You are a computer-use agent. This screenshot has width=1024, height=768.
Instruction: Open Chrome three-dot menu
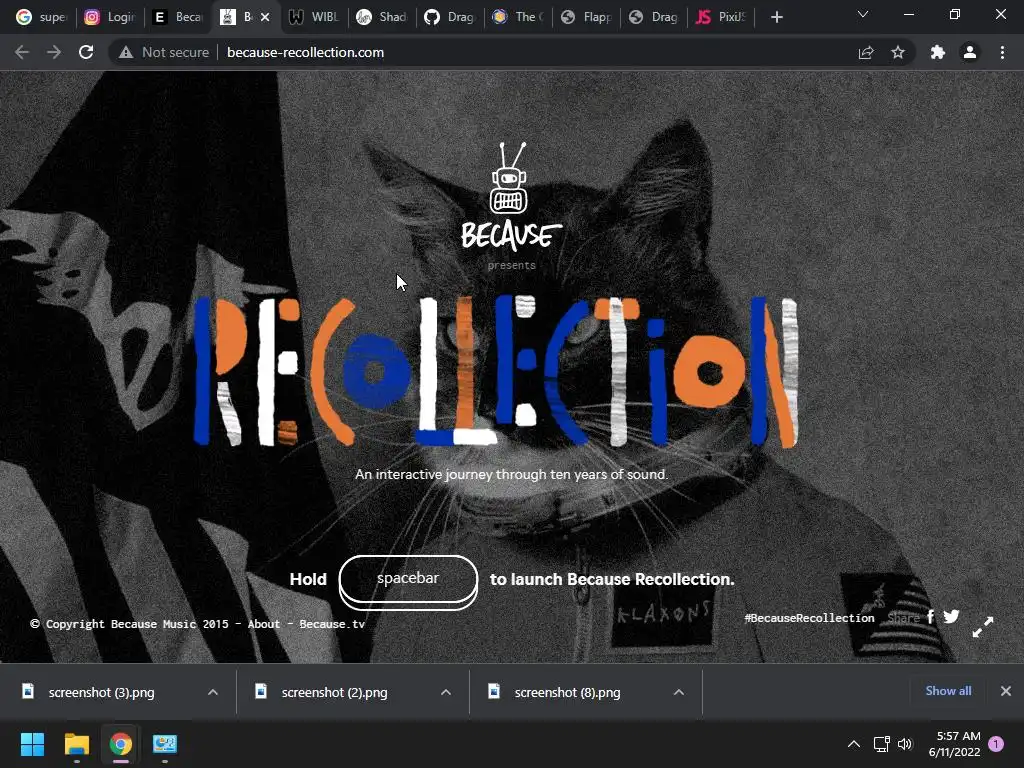click(x=1002, y=52)
